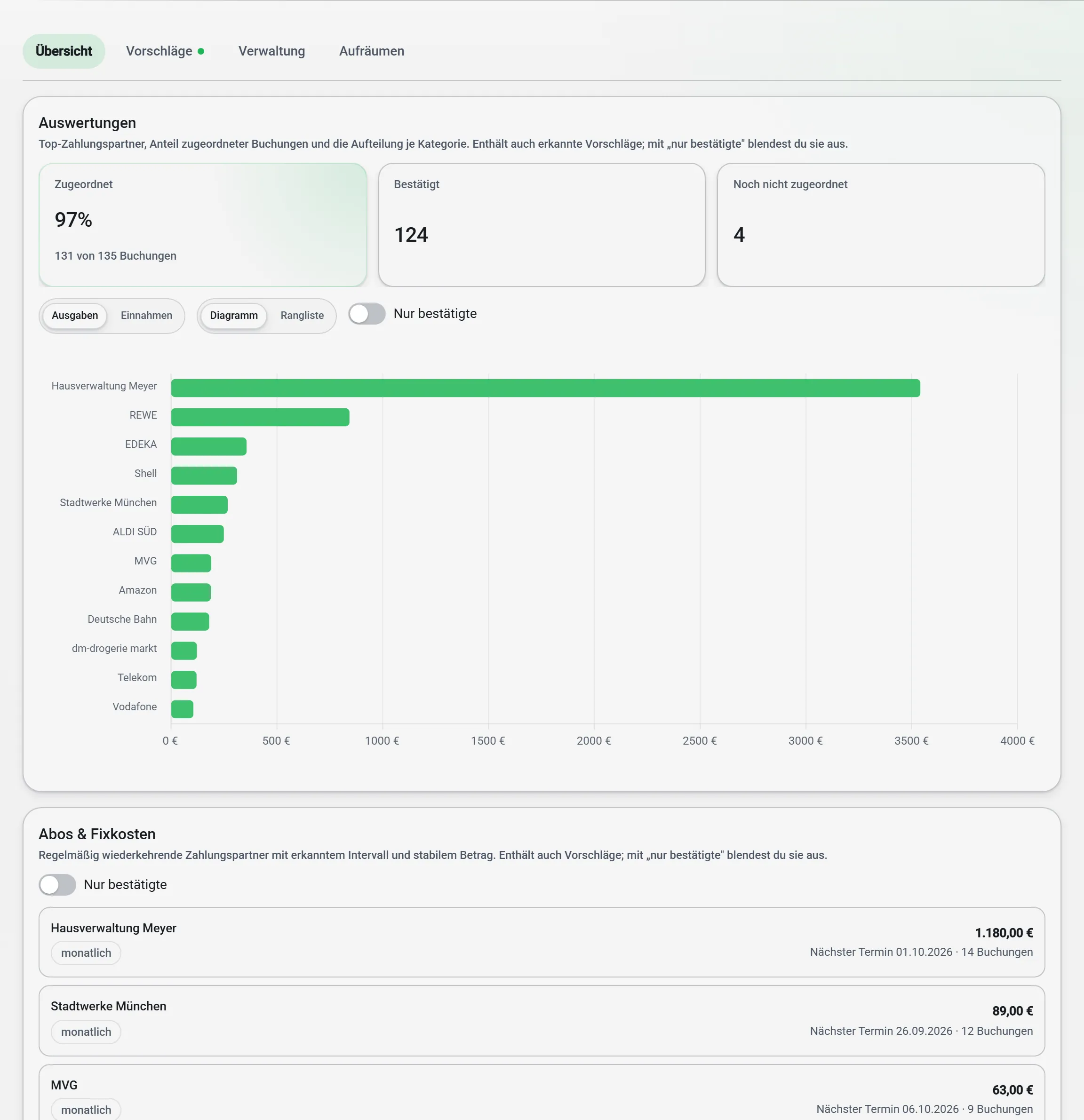1084x1120 pixels.
Task: Click the ALDI SÜD chart bar
Action: 197,534
